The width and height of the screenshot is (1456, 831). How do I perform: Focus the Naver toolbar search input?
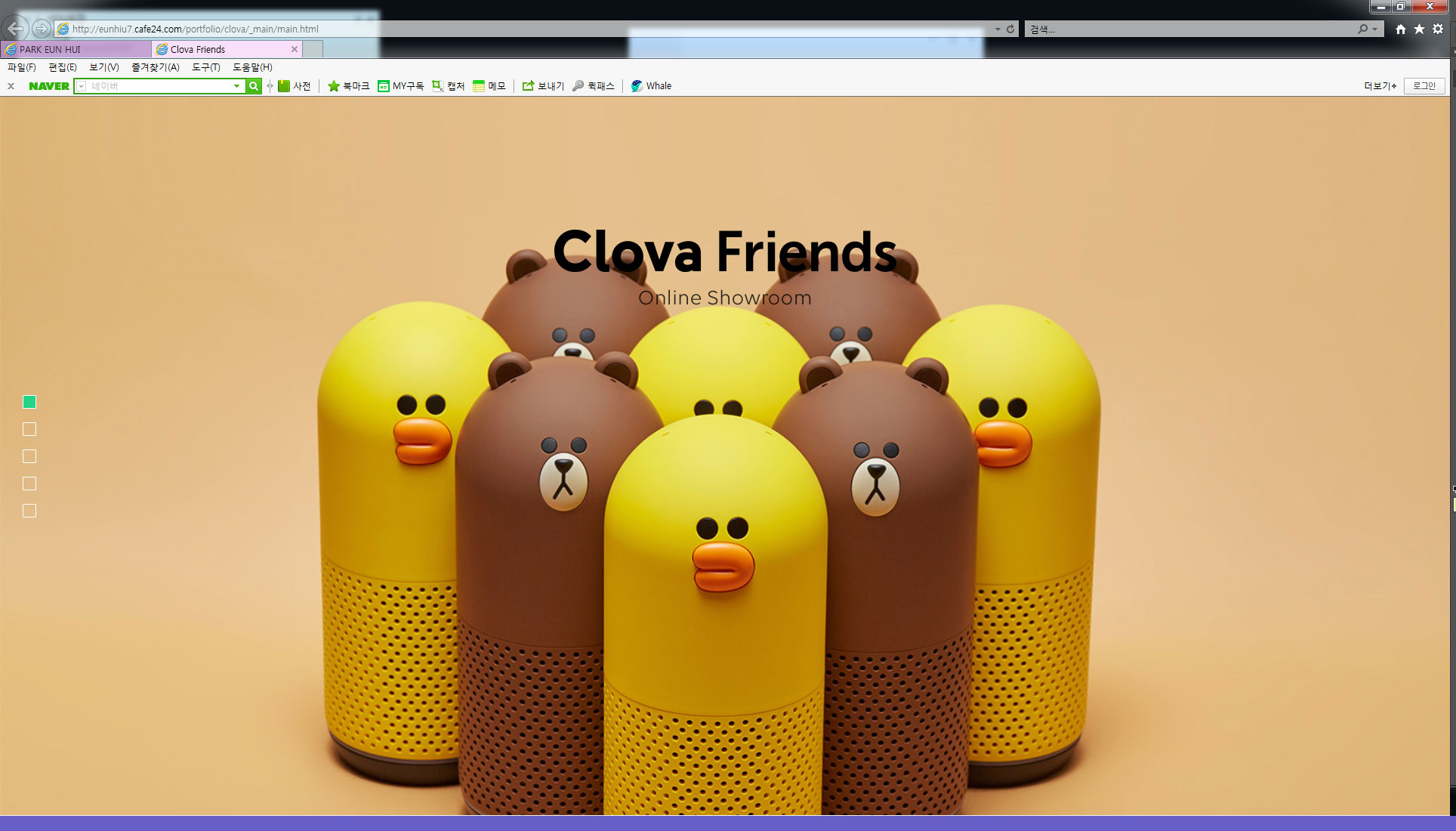coord(160,86)
